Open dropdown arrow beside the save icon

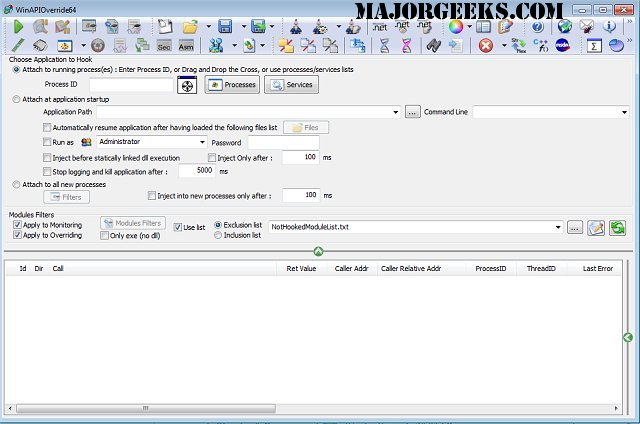point(244,27)
